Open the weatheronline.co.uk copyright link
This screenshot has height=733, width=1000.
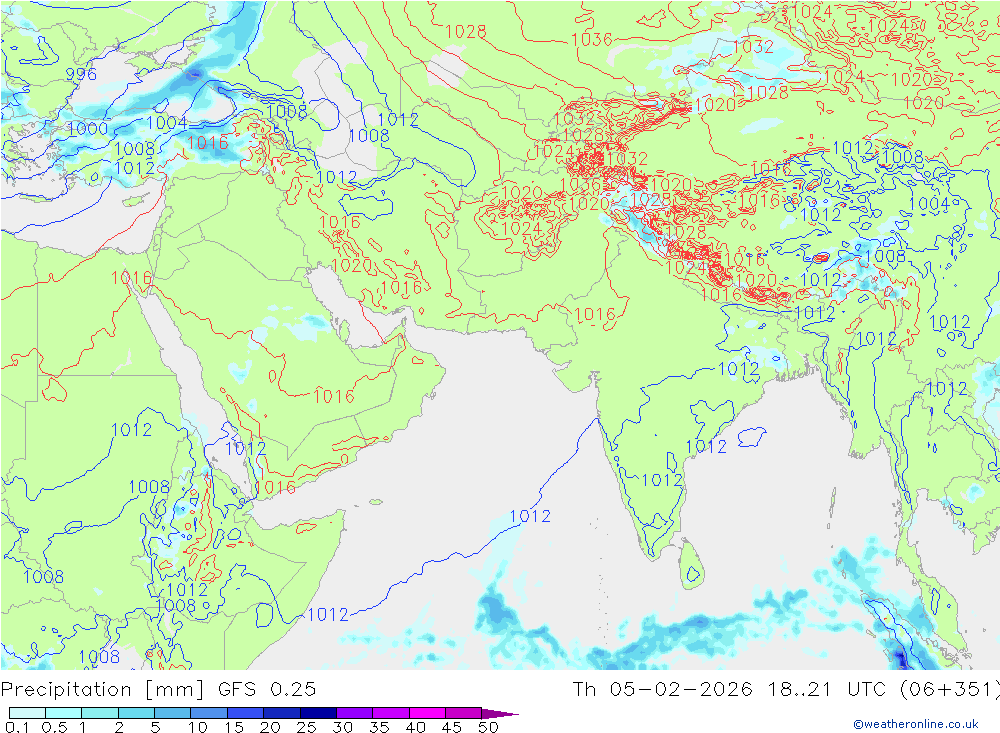(915, 724)
